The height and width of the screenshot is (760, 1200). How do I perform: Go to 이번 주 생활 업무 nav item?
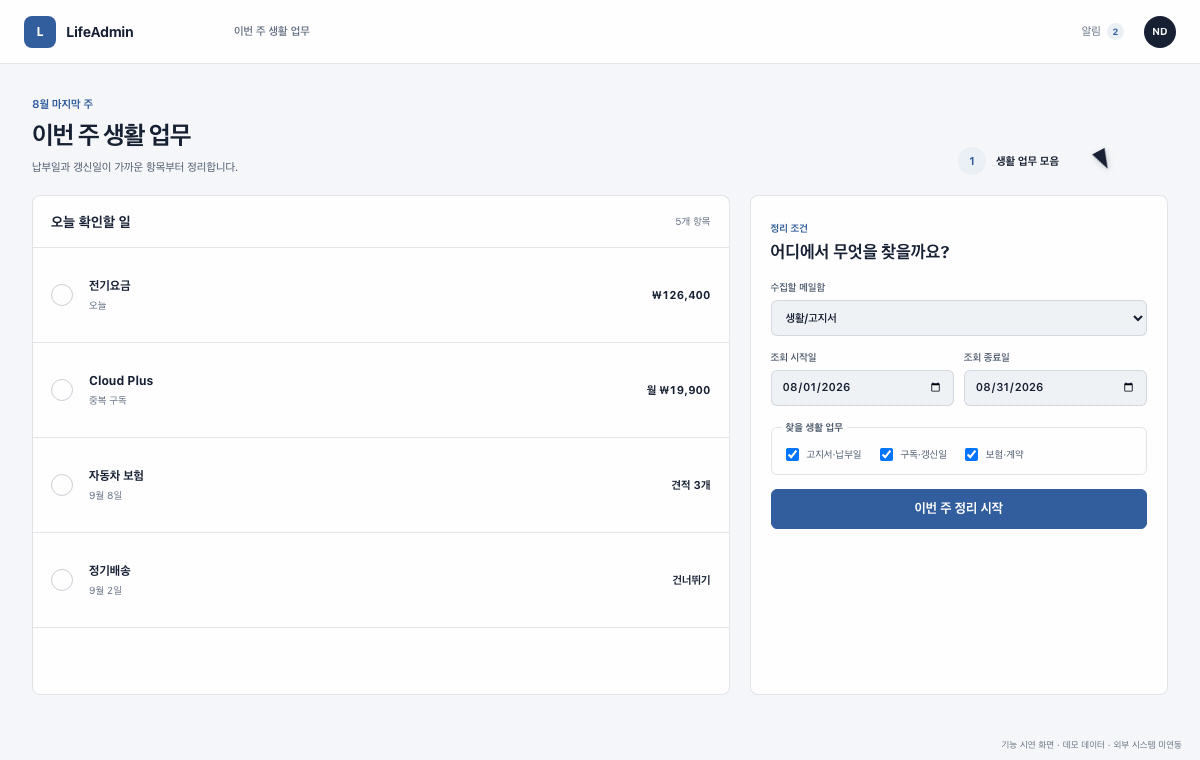coord(272,31)
